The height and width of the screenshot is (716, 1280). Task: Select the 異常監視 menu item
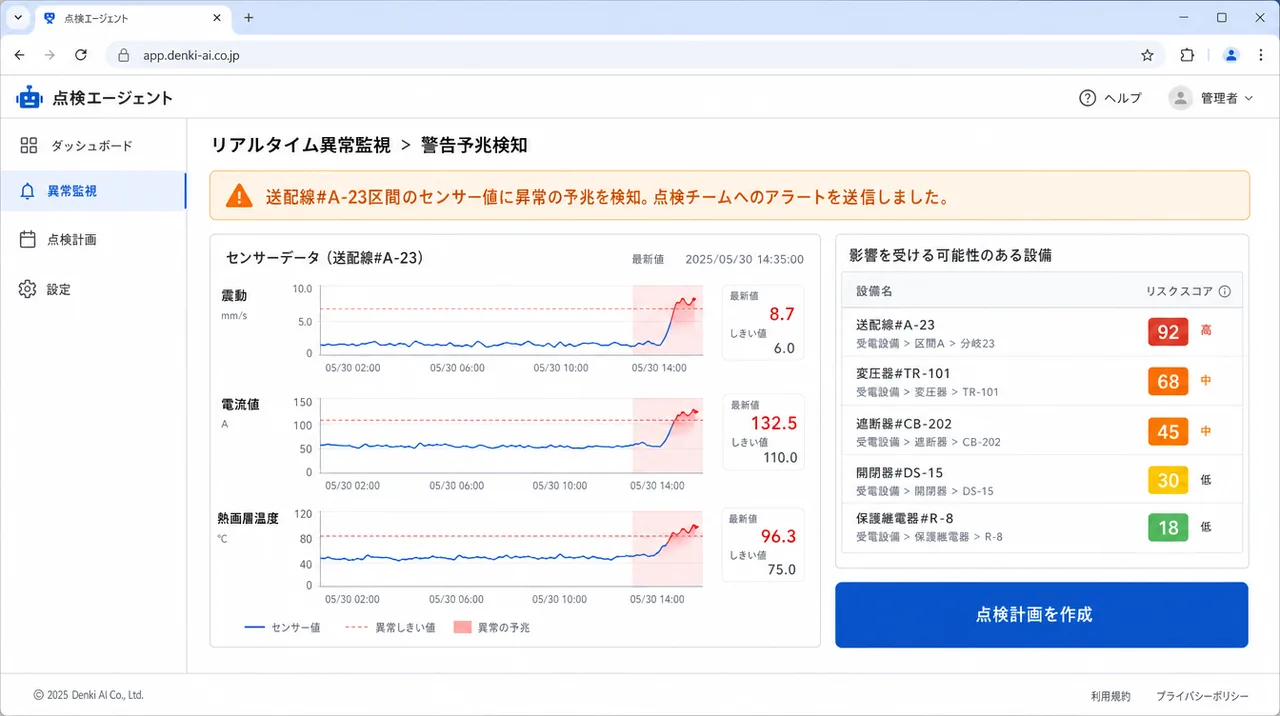pyautogui.click(x=93, y=191)
